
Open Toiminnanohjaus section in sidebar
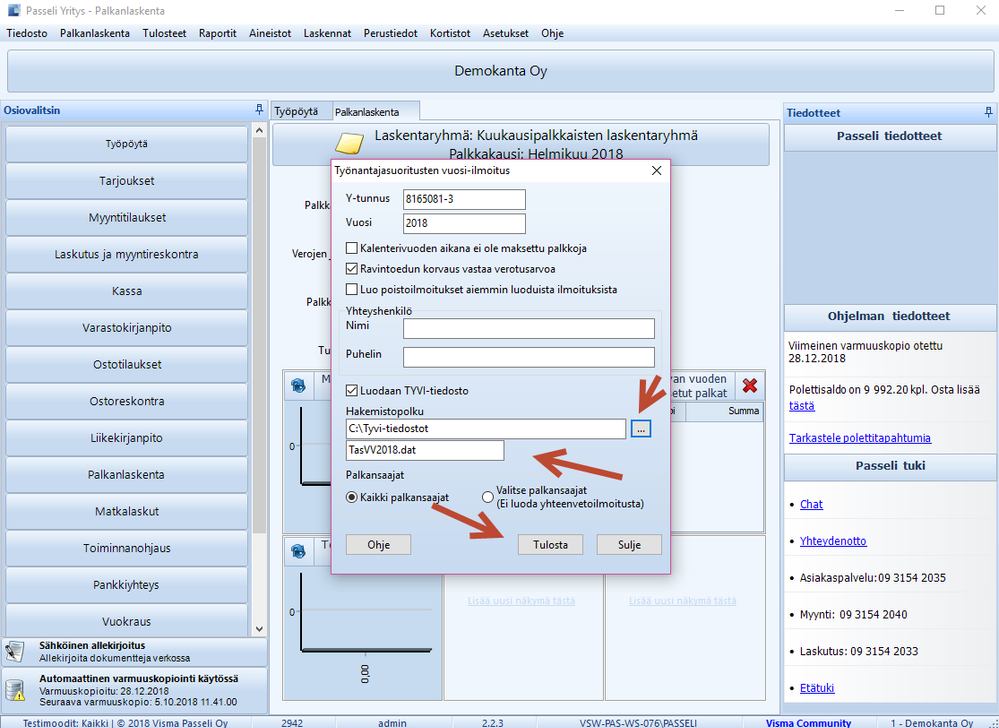(127, 548)
